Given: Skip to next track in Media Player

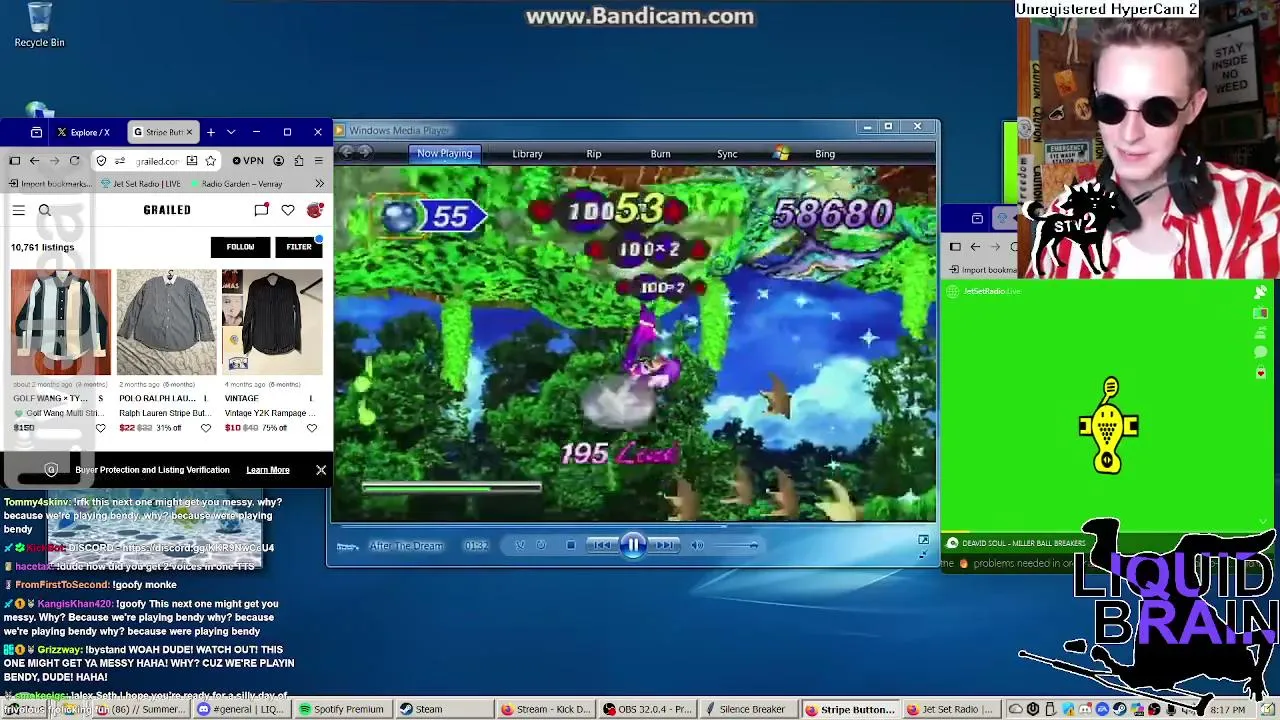Looking at the screenshot, I should coord(664,545).
